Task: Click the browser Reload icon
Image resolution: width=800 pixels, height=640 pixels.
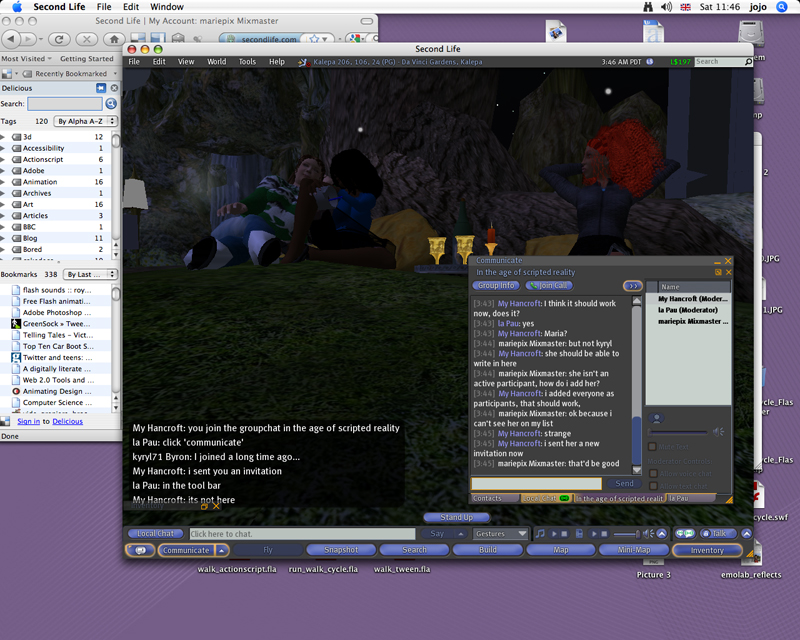Action: tap(59, 39)
